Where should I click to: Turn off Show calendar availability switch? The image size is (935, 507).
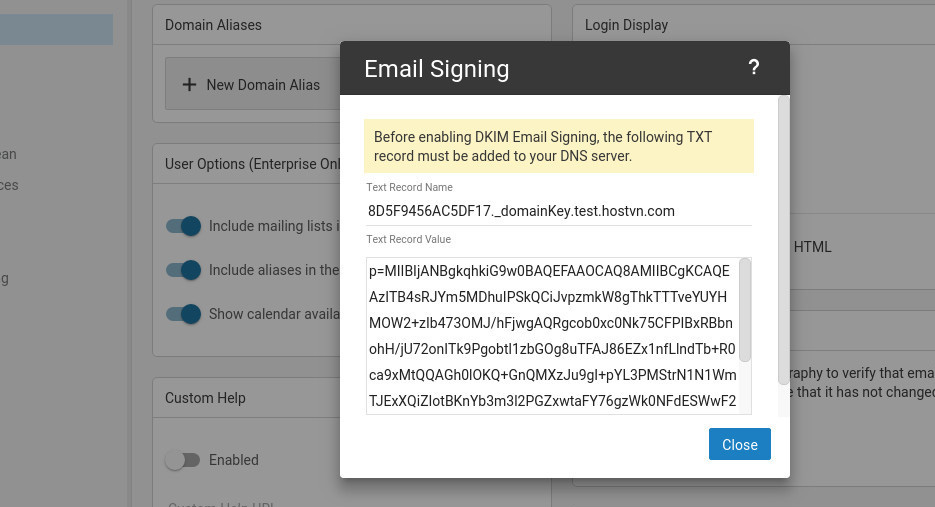coord(184,314)
